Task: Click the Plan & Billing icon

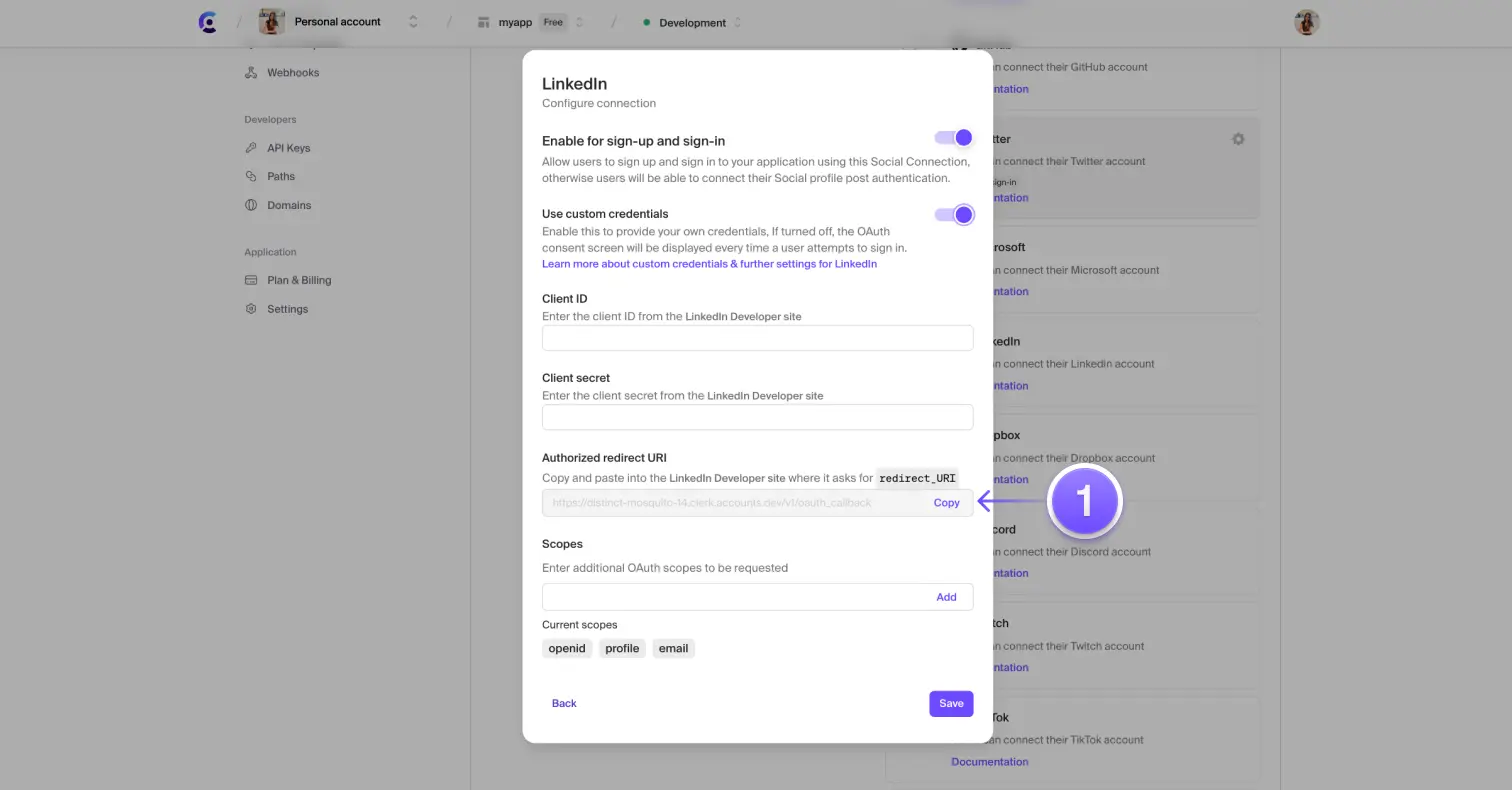Action: click(250, 280)
